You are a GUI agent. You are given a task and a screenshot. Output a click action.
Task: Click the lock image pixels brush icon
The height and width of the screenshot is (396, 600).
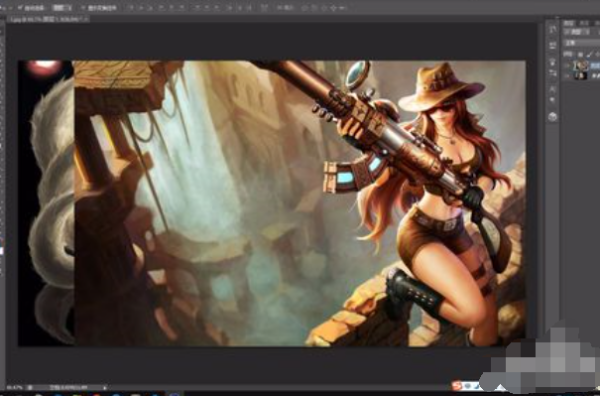pos(589,54)
